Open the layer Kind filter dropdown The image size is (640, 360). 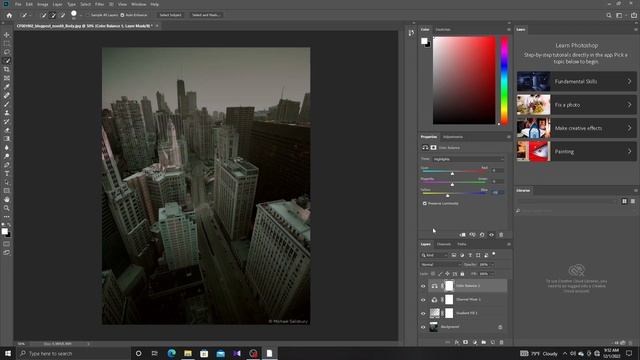tap(435, 255)
